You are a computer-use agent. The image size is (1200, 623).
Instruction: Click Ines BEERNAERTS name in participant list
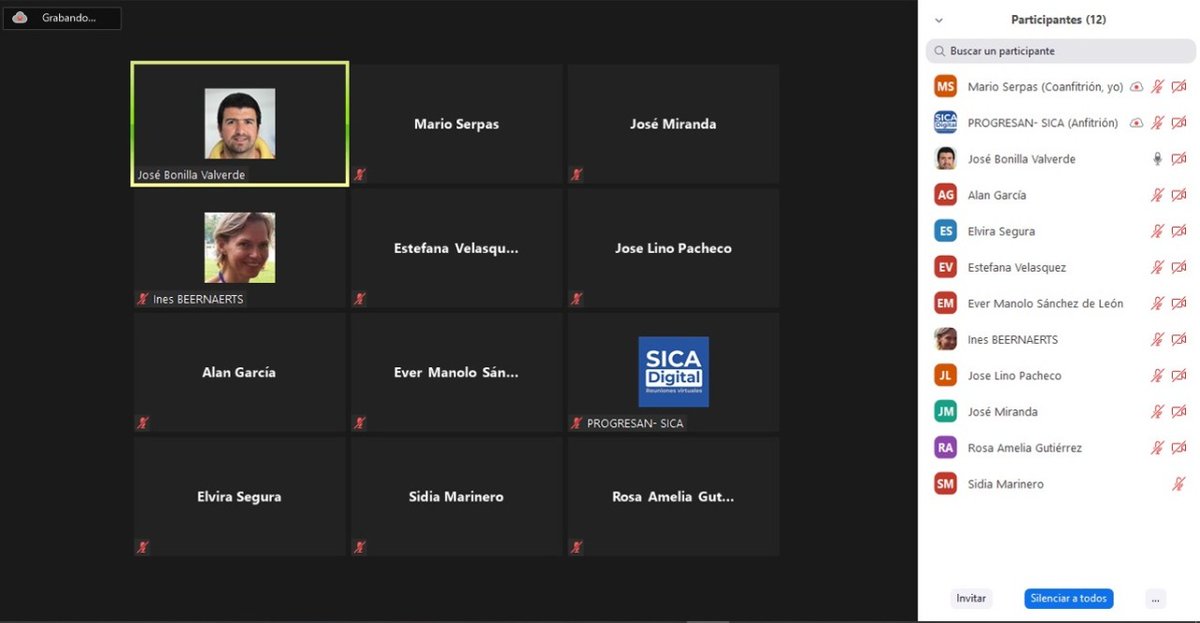[1012, 339]
